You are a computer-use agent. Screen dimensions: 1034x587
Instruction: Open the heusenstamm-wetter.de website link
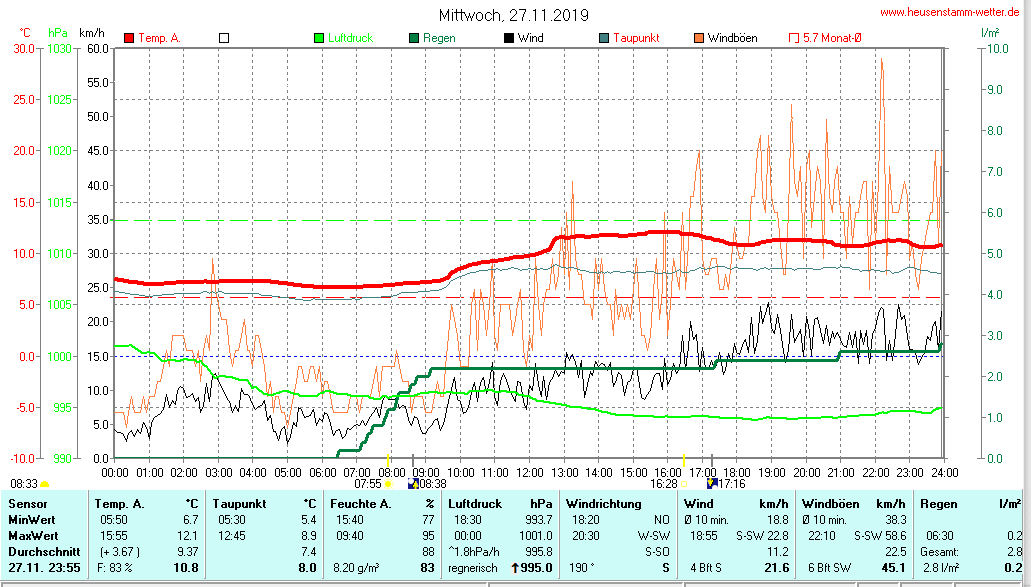951,13
